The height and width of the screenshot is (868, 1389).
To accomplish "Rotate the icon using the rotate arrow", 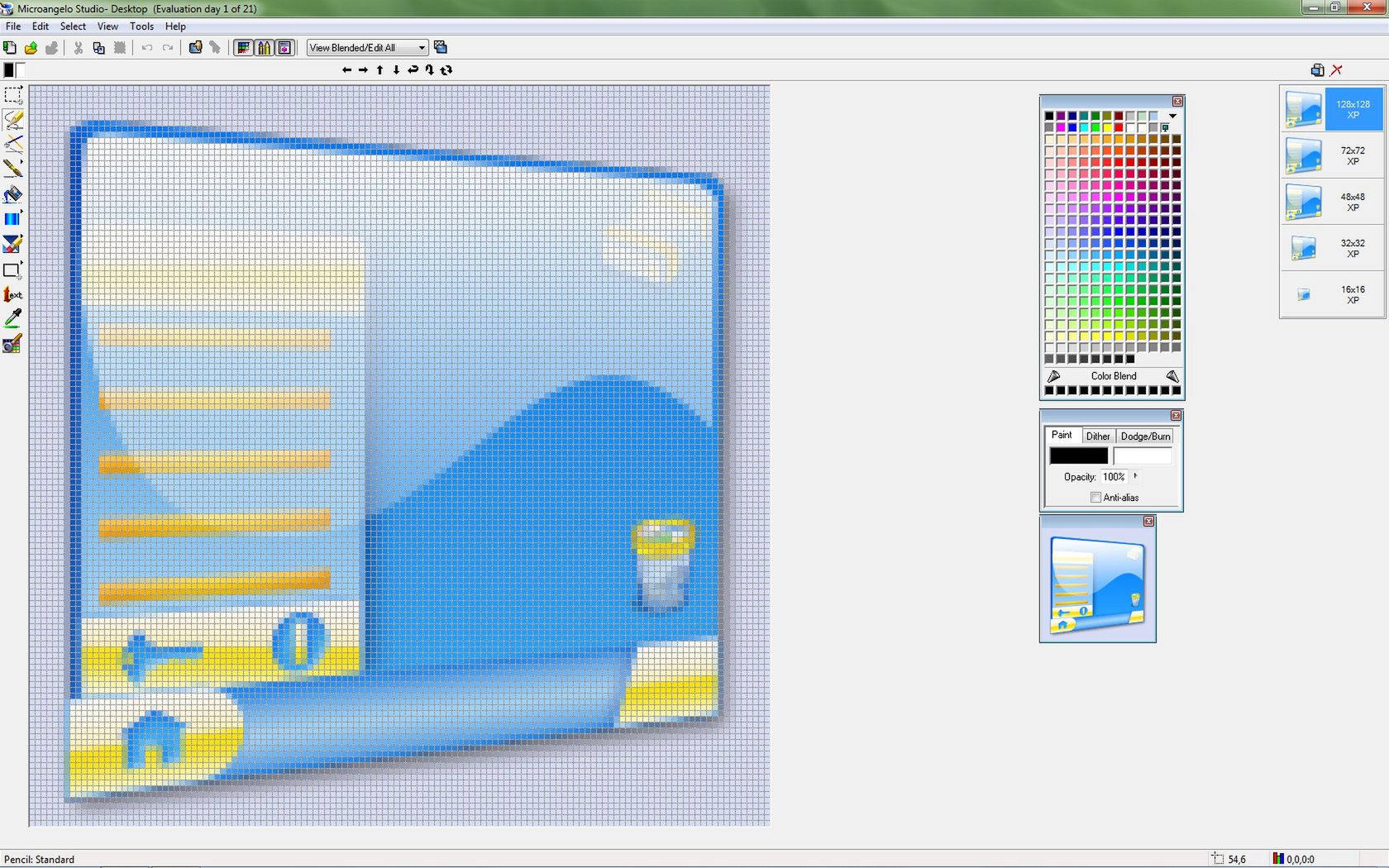I will click(446, 70).
